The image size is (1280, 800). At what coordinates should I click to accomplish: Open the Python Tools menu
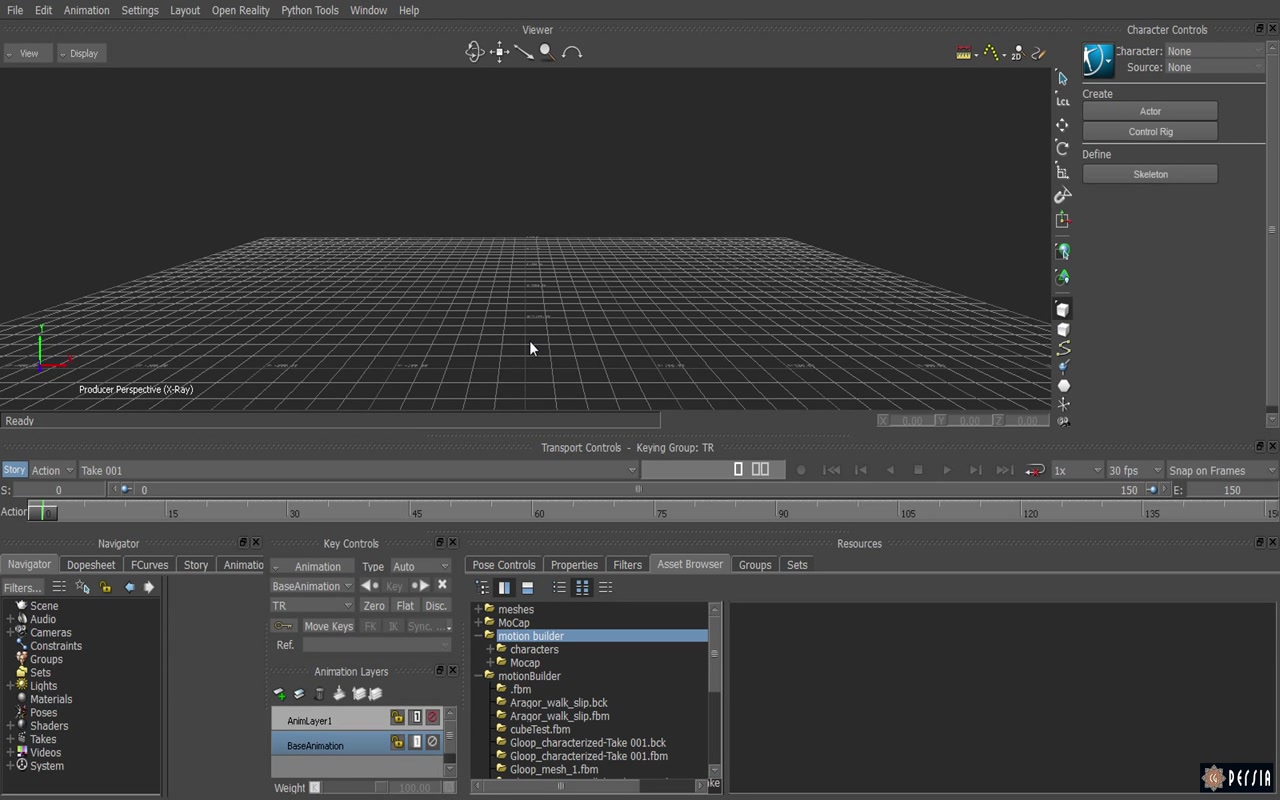coord(309,10)
